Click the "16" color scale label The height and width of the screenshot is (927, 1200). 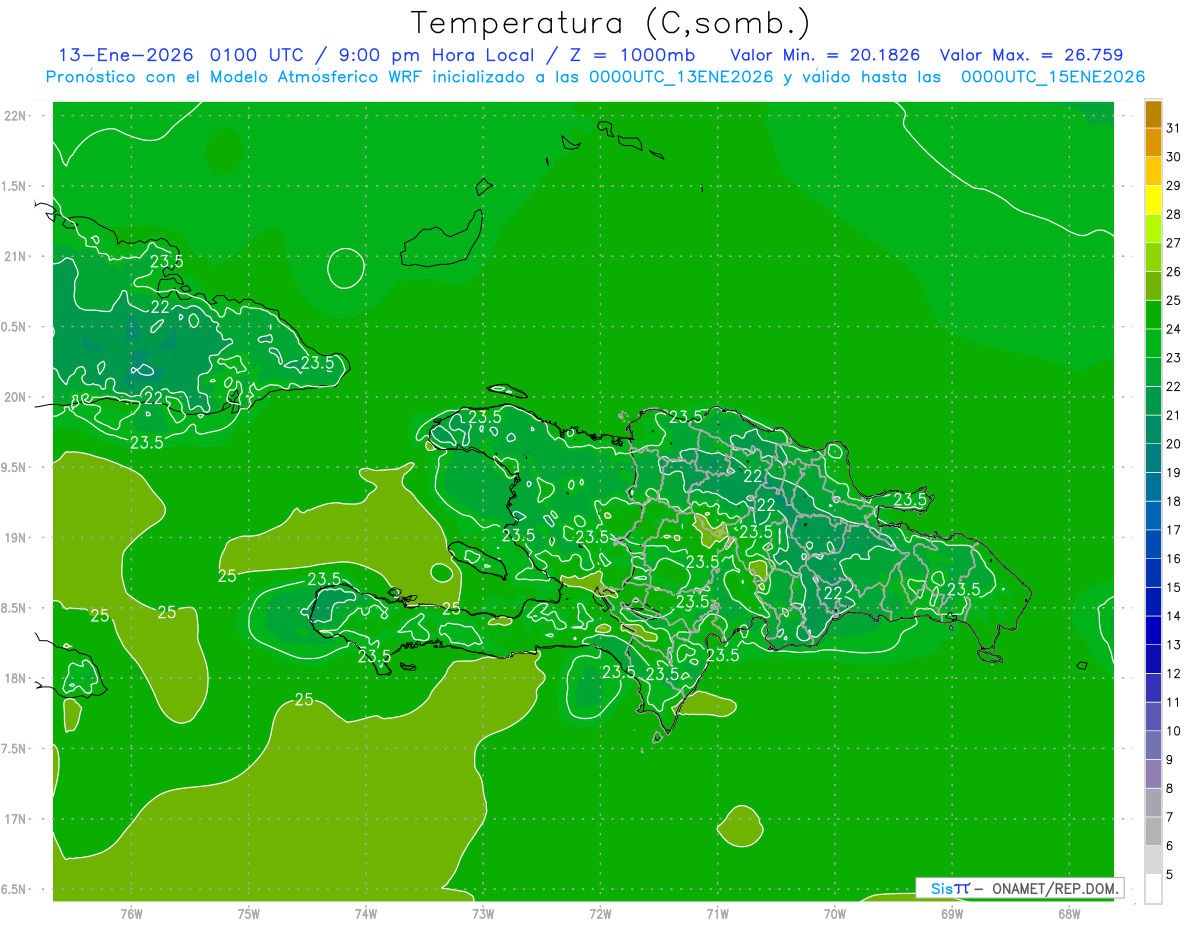(x=1174, y=558)
